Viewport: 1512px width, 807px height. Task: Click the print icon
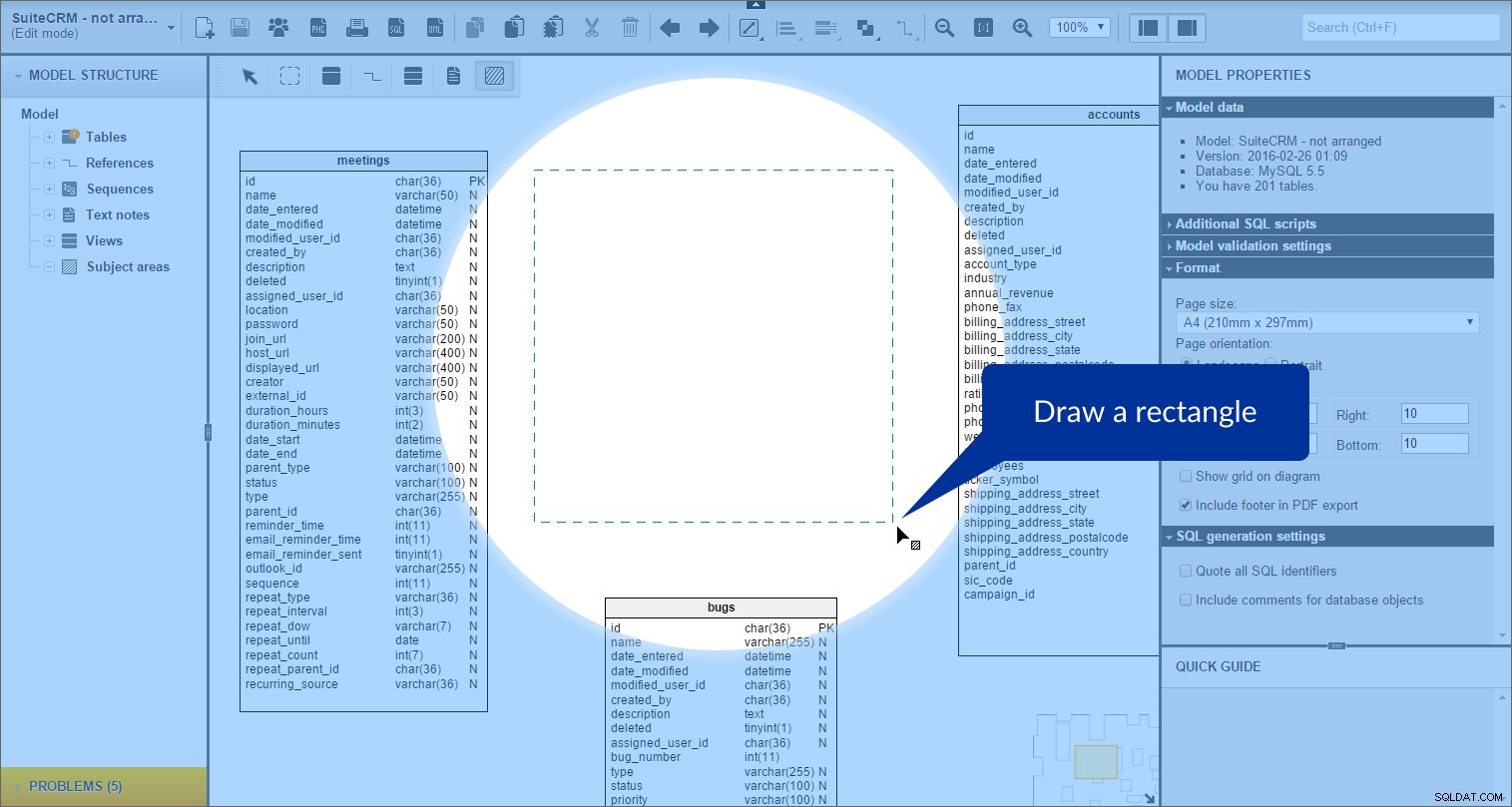[x=357, y=28]
